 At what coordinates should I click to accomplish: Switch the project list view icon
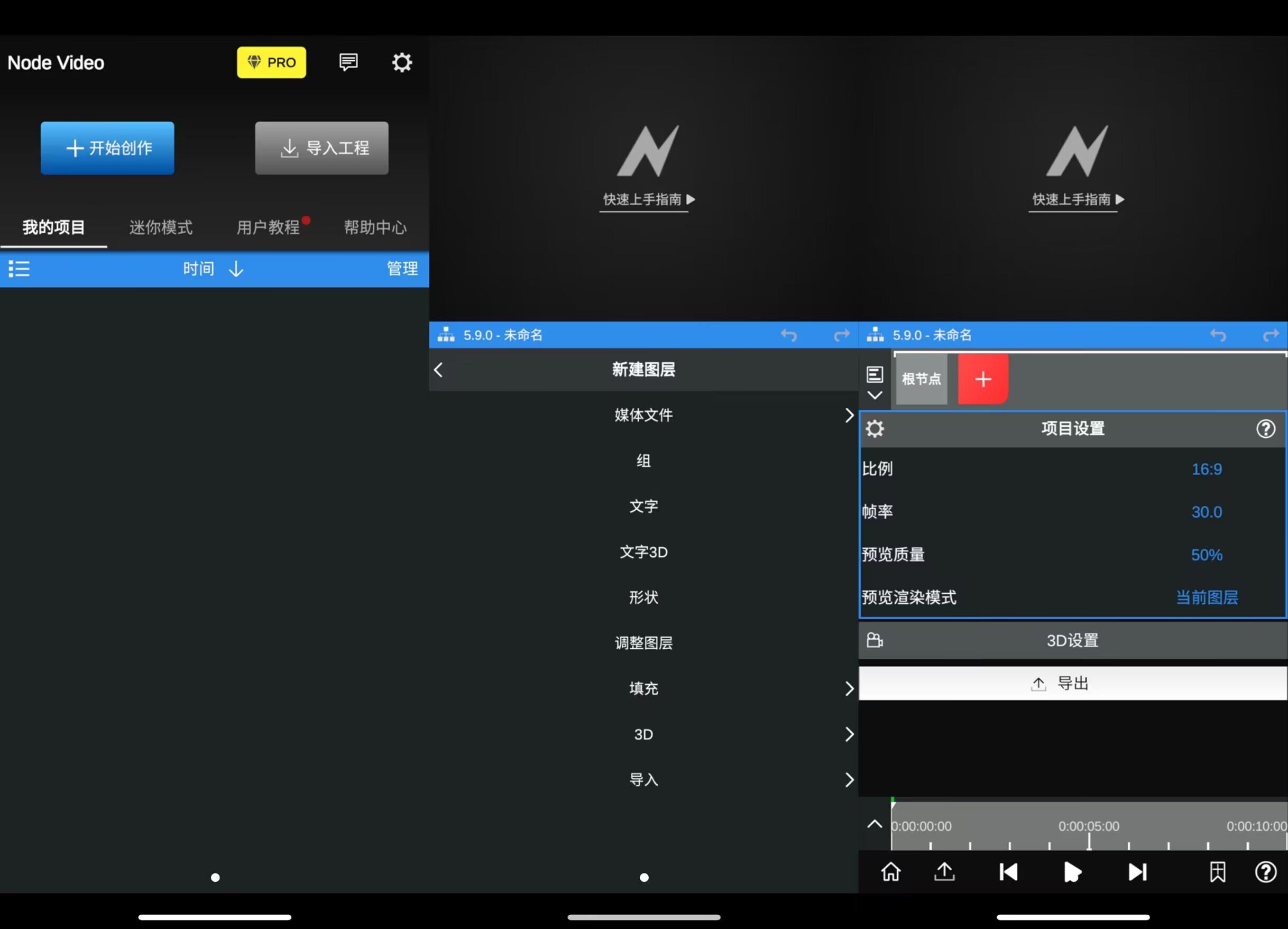coord(19,269)
